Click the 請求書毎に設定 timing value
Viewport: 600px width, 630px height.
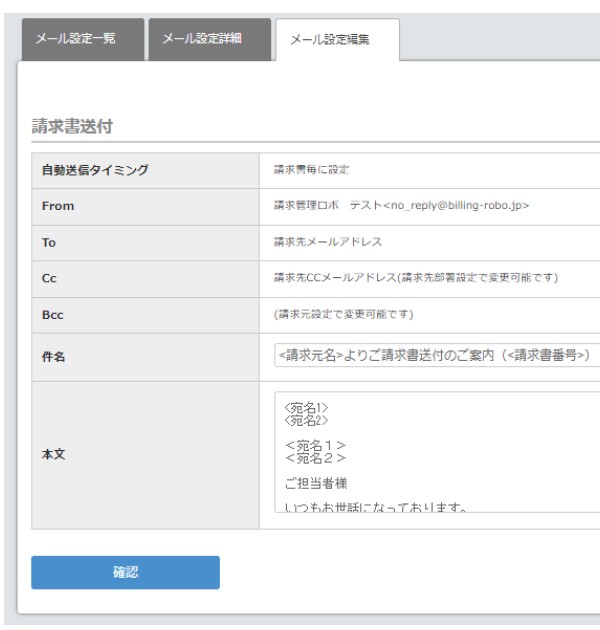[311, 170]
